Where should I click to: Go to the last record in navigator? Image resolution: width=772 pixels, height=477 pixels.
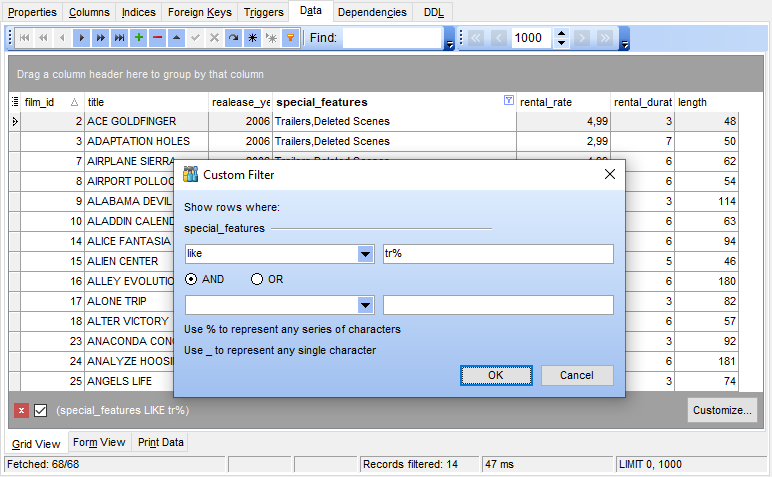click(119, 38)
